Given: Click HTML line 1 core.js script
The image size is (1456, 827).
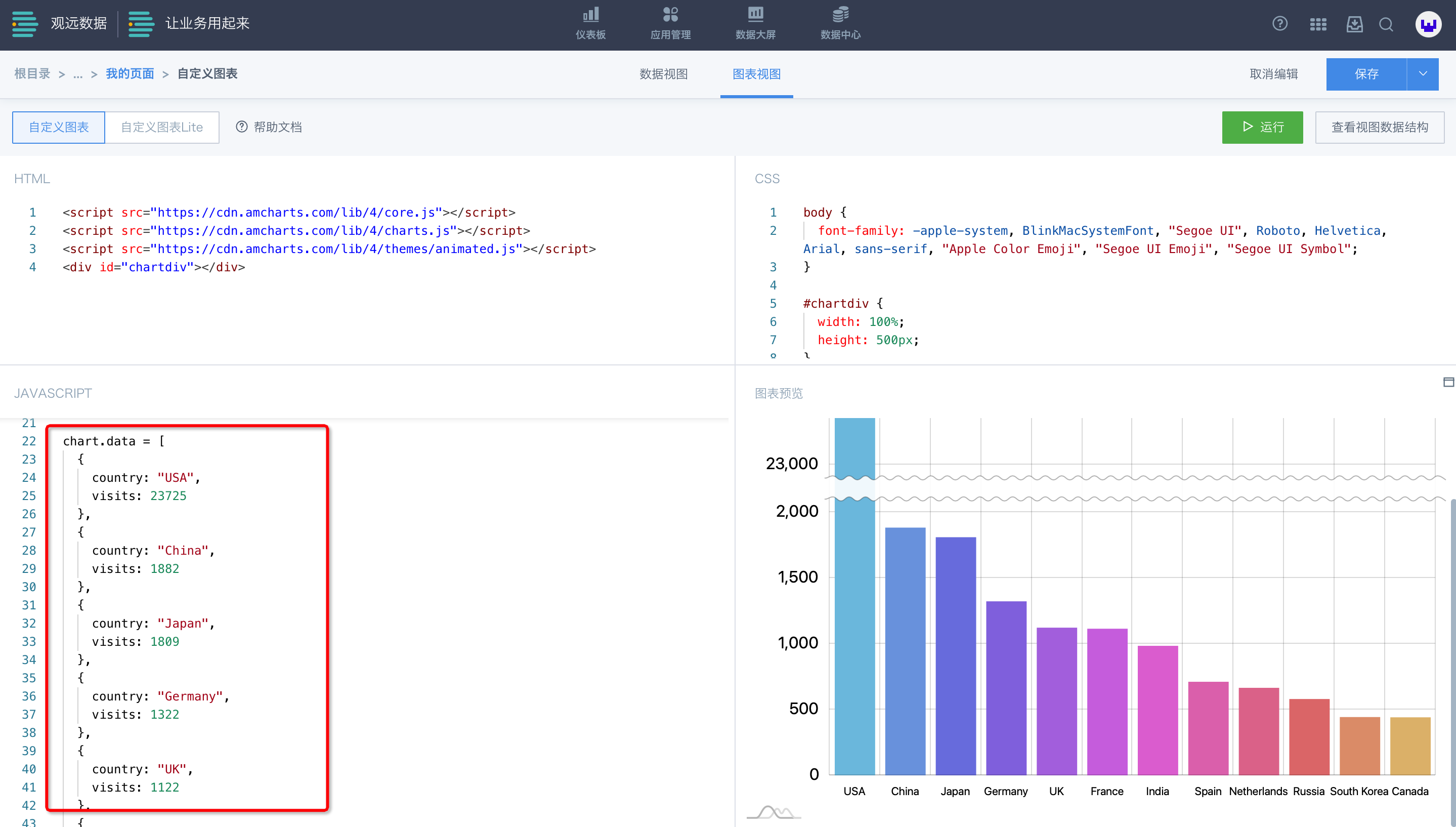Looking at the screenshot, I should pos(289,213).
